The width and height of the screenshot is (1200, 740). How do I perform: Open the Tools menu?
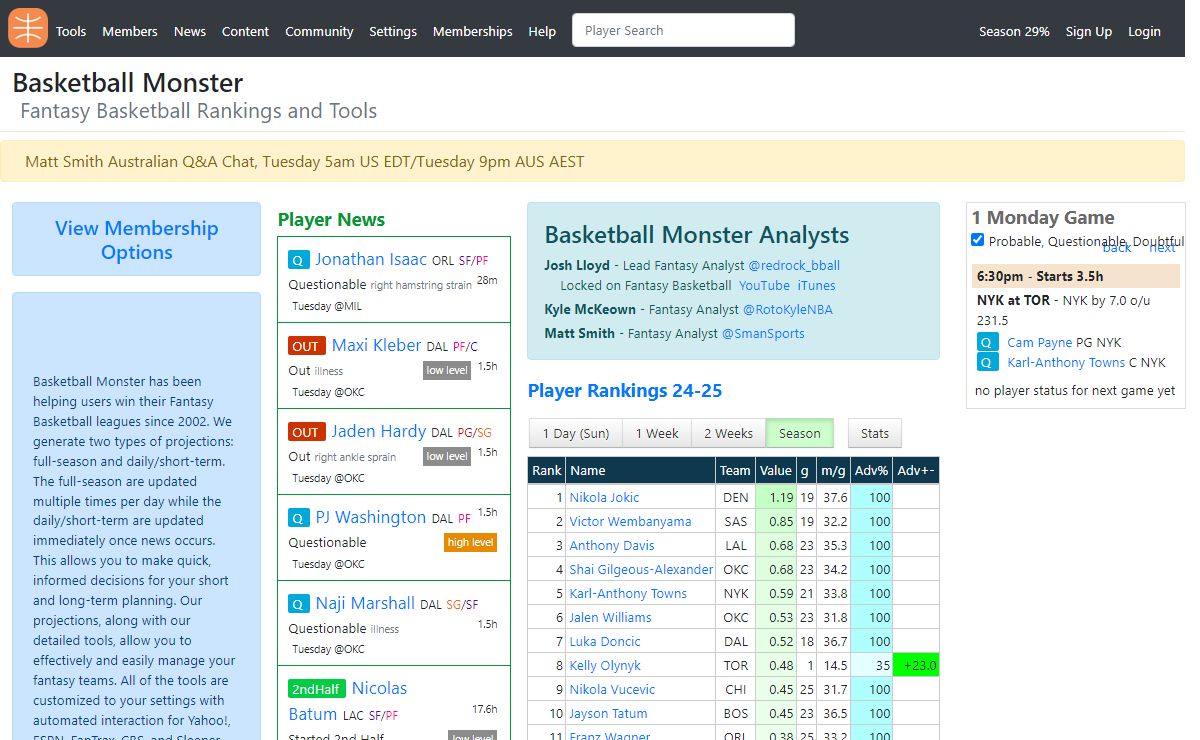[x=71, y=31]
